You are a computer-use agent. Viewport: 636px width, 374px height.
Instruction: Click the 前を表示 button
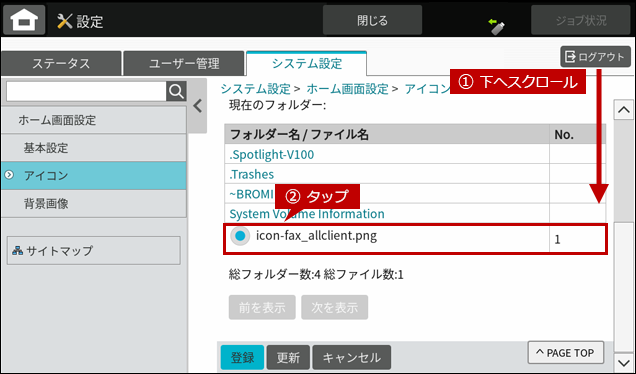coord(262,307)
